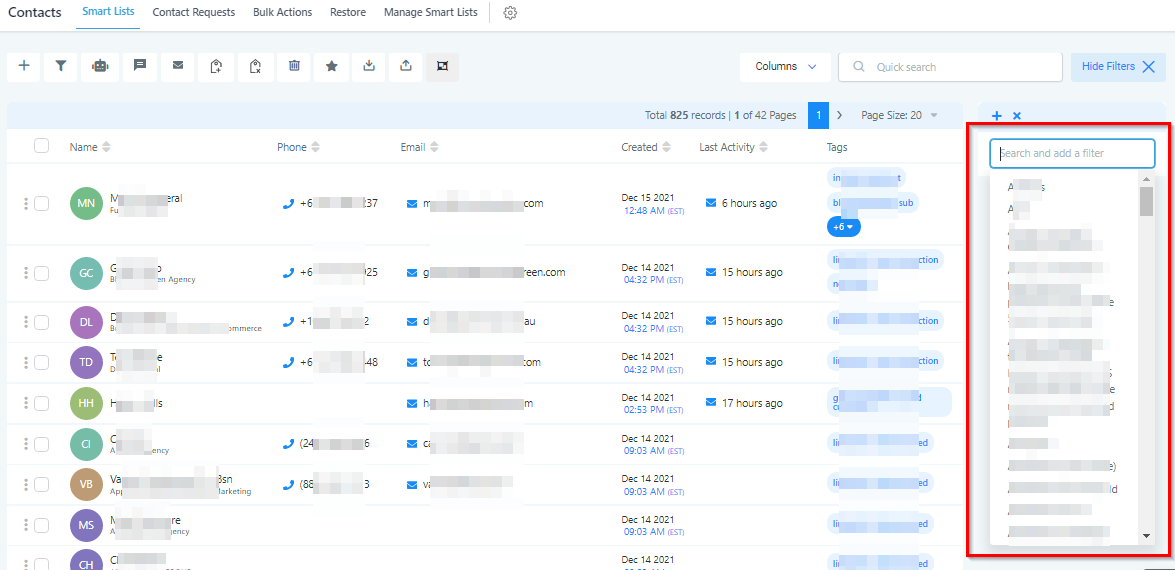Open the Contact Requests tab
This screenshot has width=1175, height=570.
[193, 13]
